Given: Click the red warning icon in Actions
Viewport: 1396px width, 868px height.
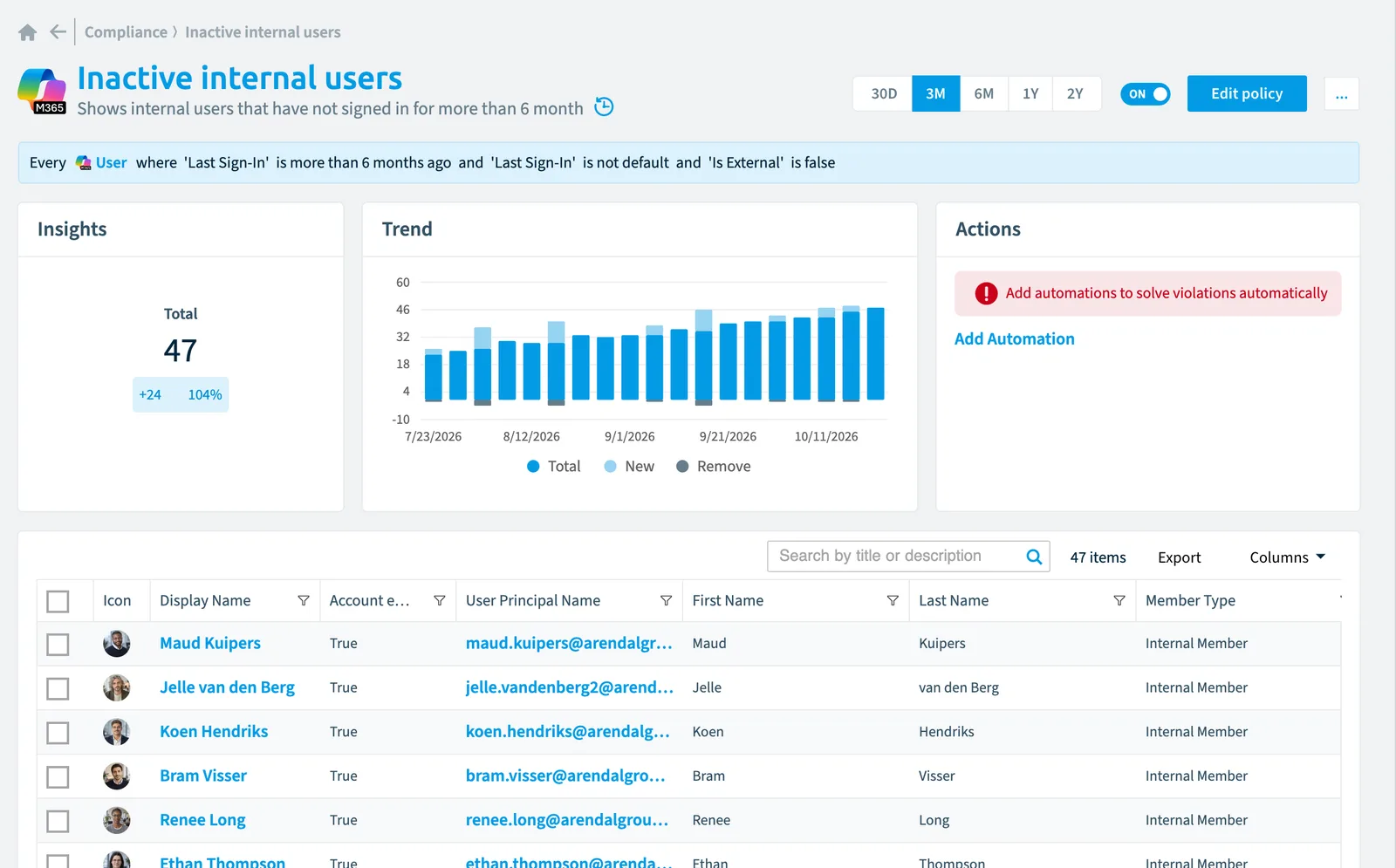Looking at the screenshot, I should point(986,293).
